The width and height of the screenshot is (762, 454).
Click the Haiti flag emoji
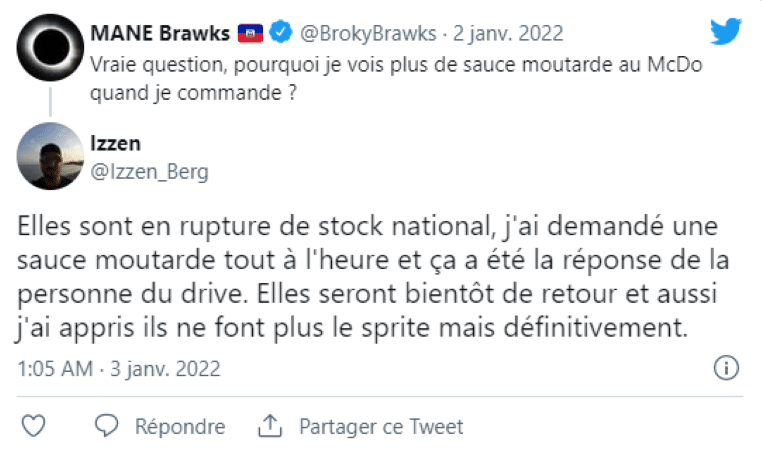pos(249,33)
